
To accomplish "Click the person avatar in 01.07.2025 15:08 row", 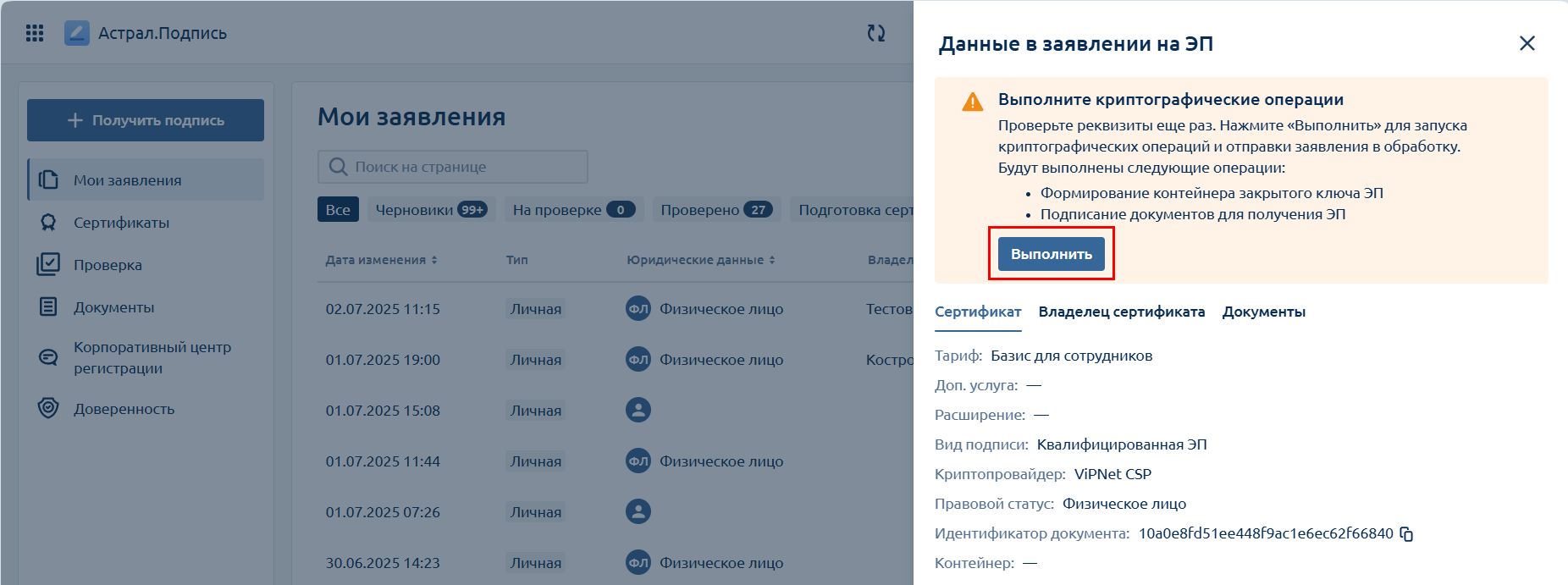I will [x=638, y=411].
